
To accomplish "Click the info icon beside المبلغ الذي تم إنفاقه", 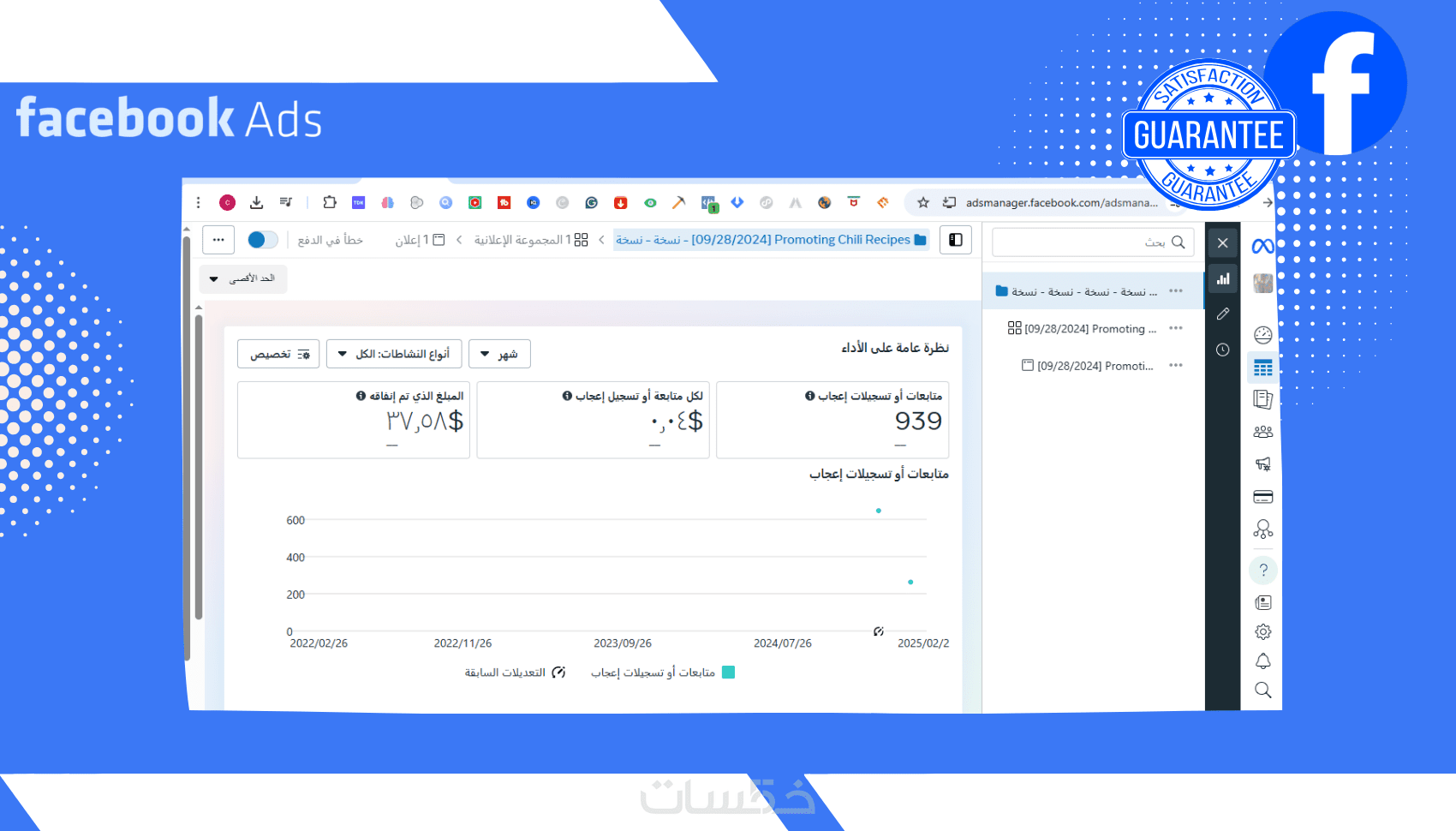I will point(361,396).
